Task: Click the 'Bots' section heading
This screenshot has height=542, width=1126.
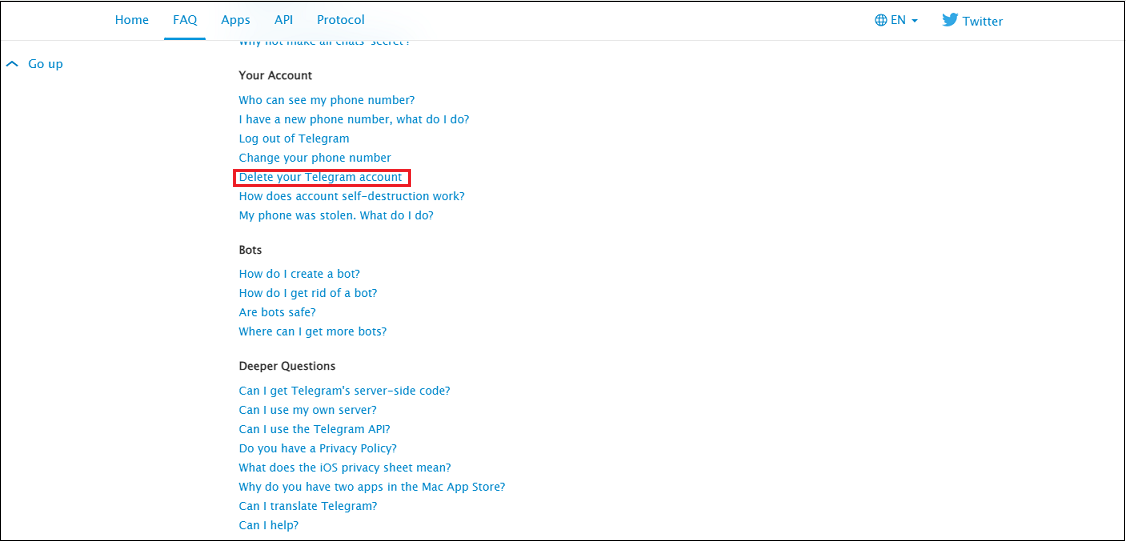Action: [251, 250]
